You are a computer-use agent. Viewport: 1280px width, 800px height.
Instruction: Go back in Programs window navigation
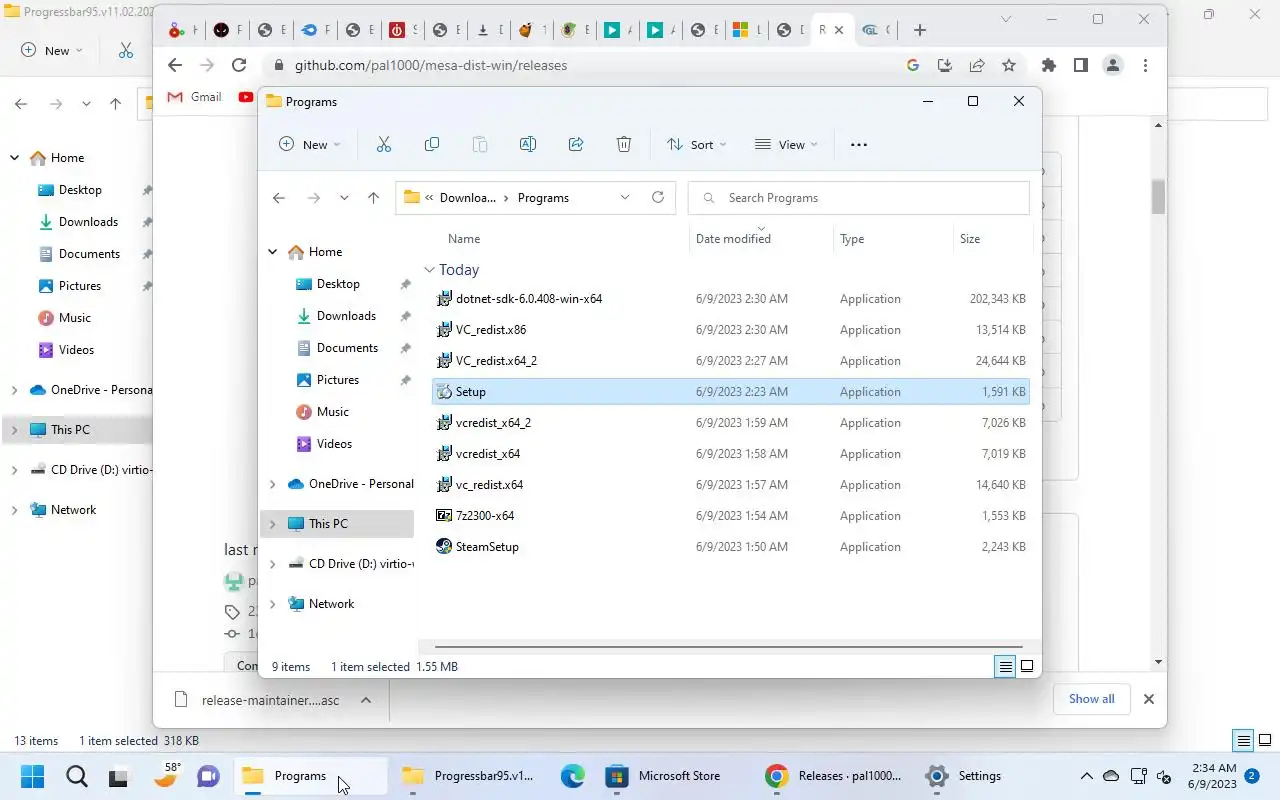(279, 198)
